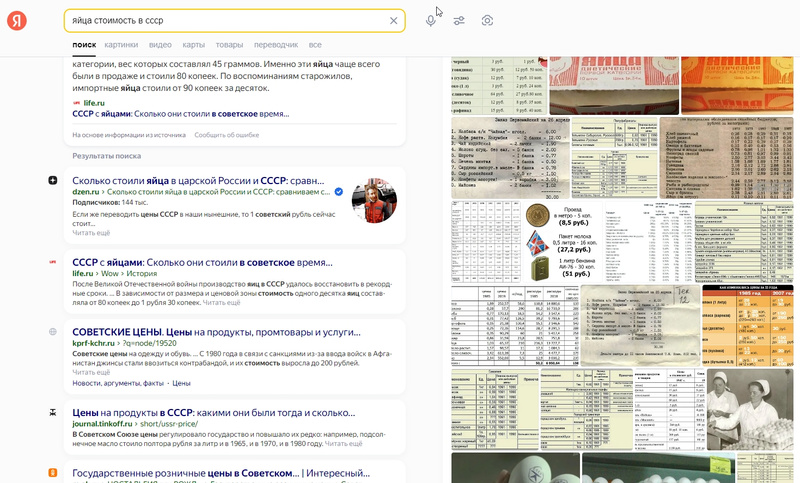
Task: Clear the search query with X
Action: (393, 21)
